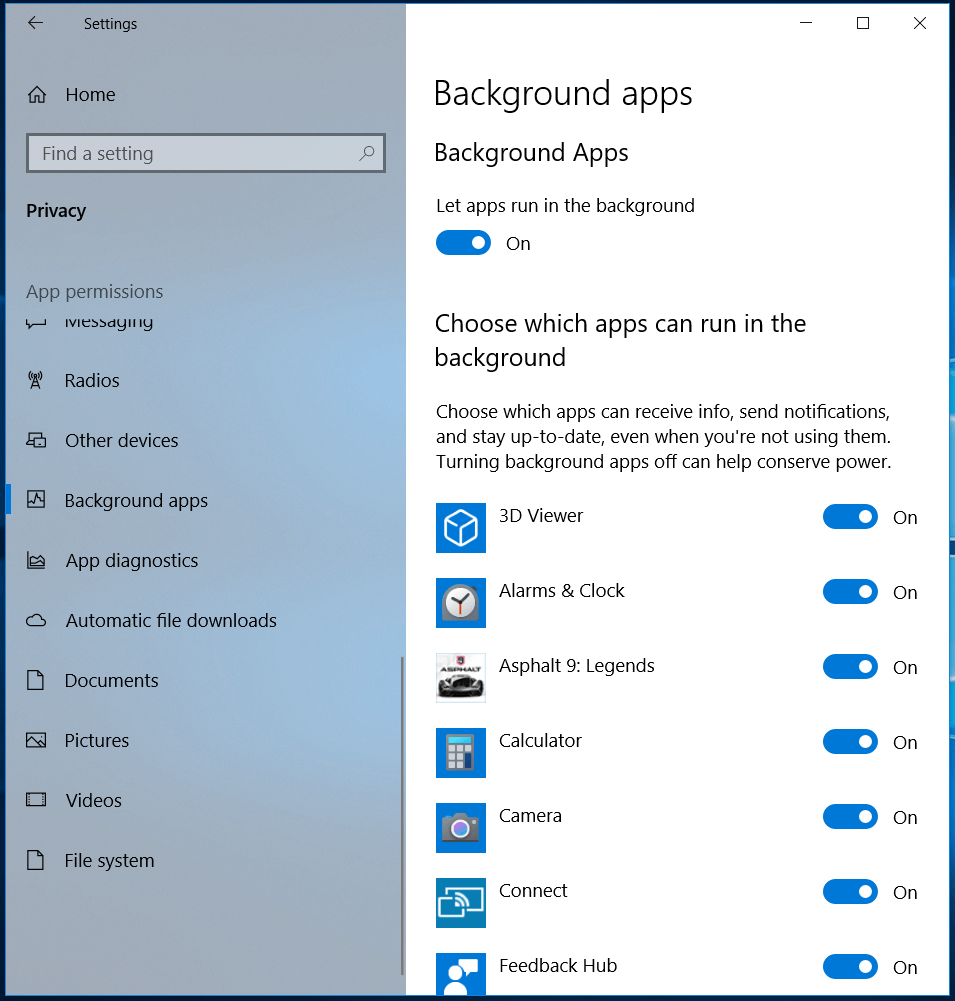Open Other devices from the sidebar
Viewport: 955px width, 1001px height.
tap(36, 440)
